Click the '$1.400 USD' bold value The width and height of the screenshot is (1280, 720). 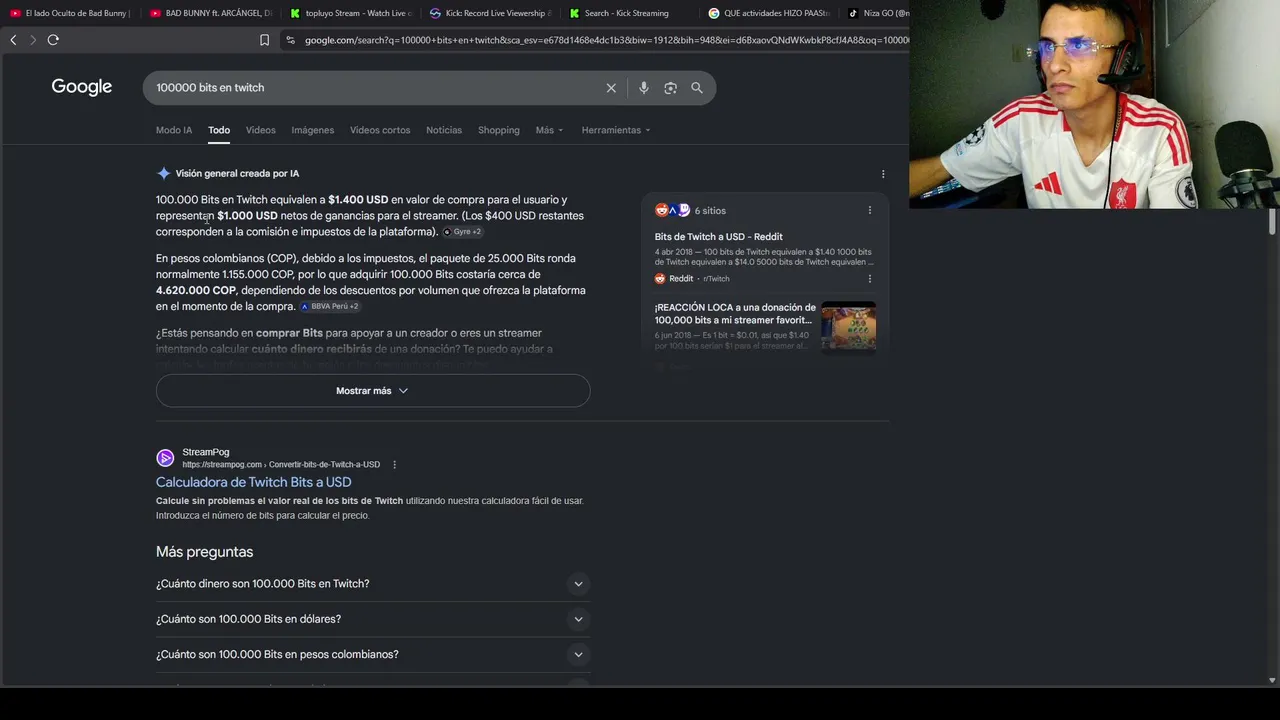(358, 200)
